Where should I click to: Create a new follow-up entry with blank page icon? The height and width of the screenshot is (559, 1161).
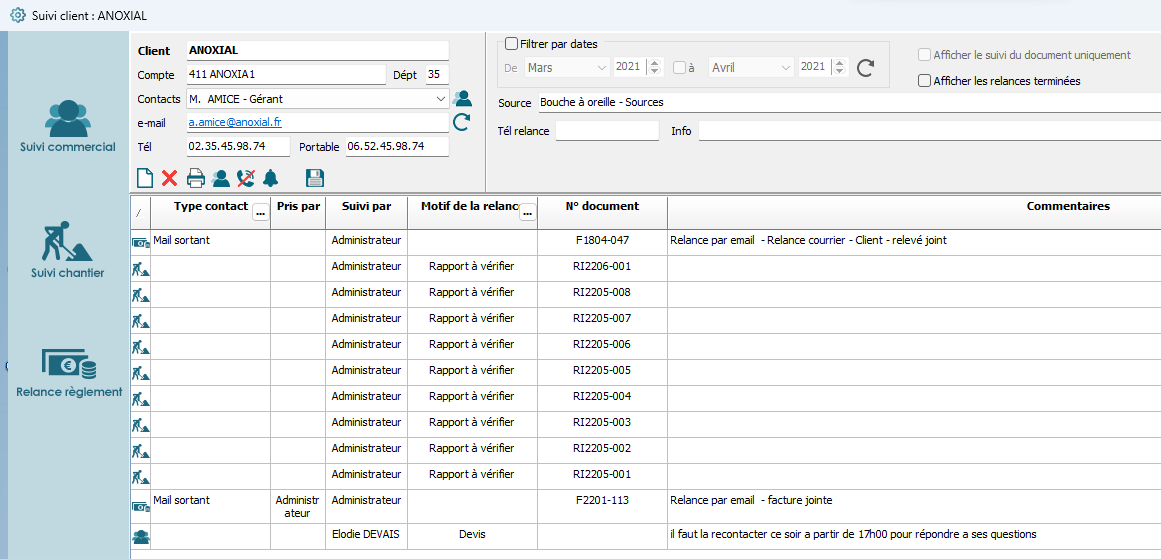[x=145, y=179]
